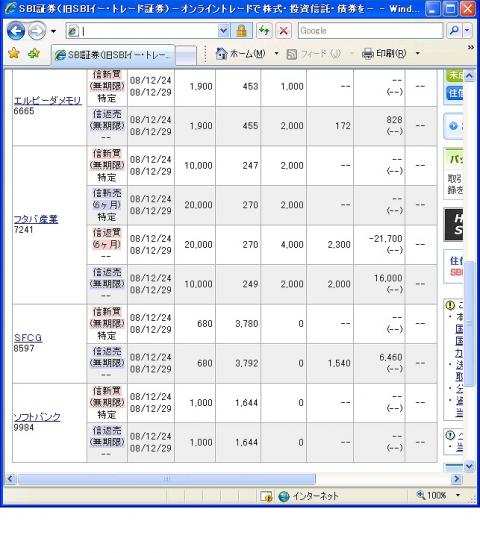Screen dimensions: 480x553
Task: Open the フタバ産業 stock link
Action: (36, 219)
